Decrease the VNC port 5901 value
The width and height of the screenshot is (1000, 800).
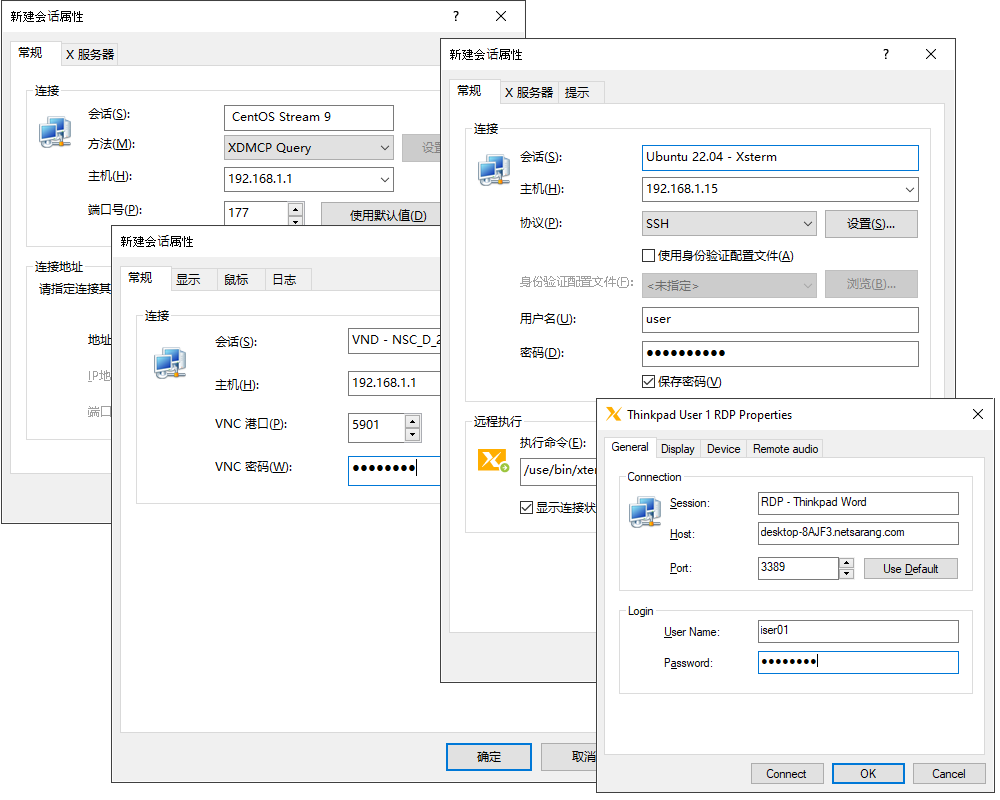click(413, 434)
